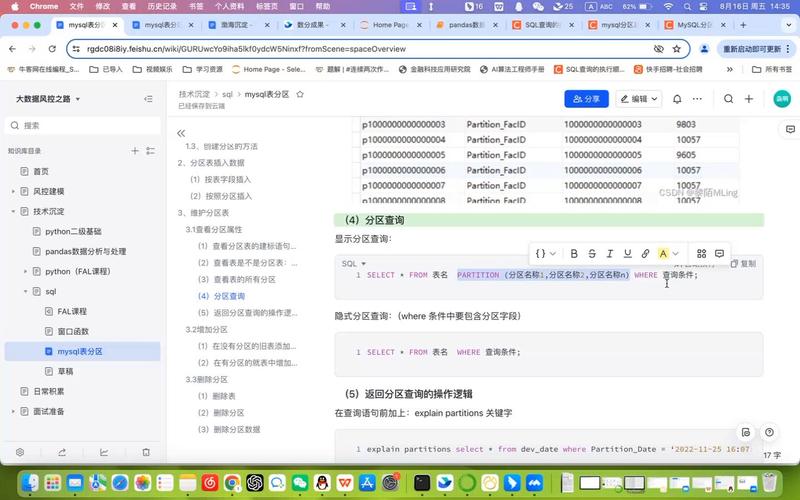The height and width of the screenshot is (500, 800).
Task: Open the notifications bell
Action: pos(677,99)
